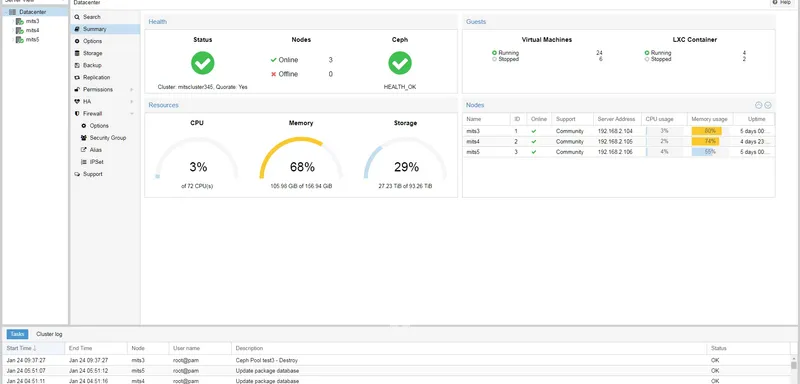The height and width of the screenshot is (384, 800).
Task: Open Firewall Alias entry
Action: (x=96, y=150)
